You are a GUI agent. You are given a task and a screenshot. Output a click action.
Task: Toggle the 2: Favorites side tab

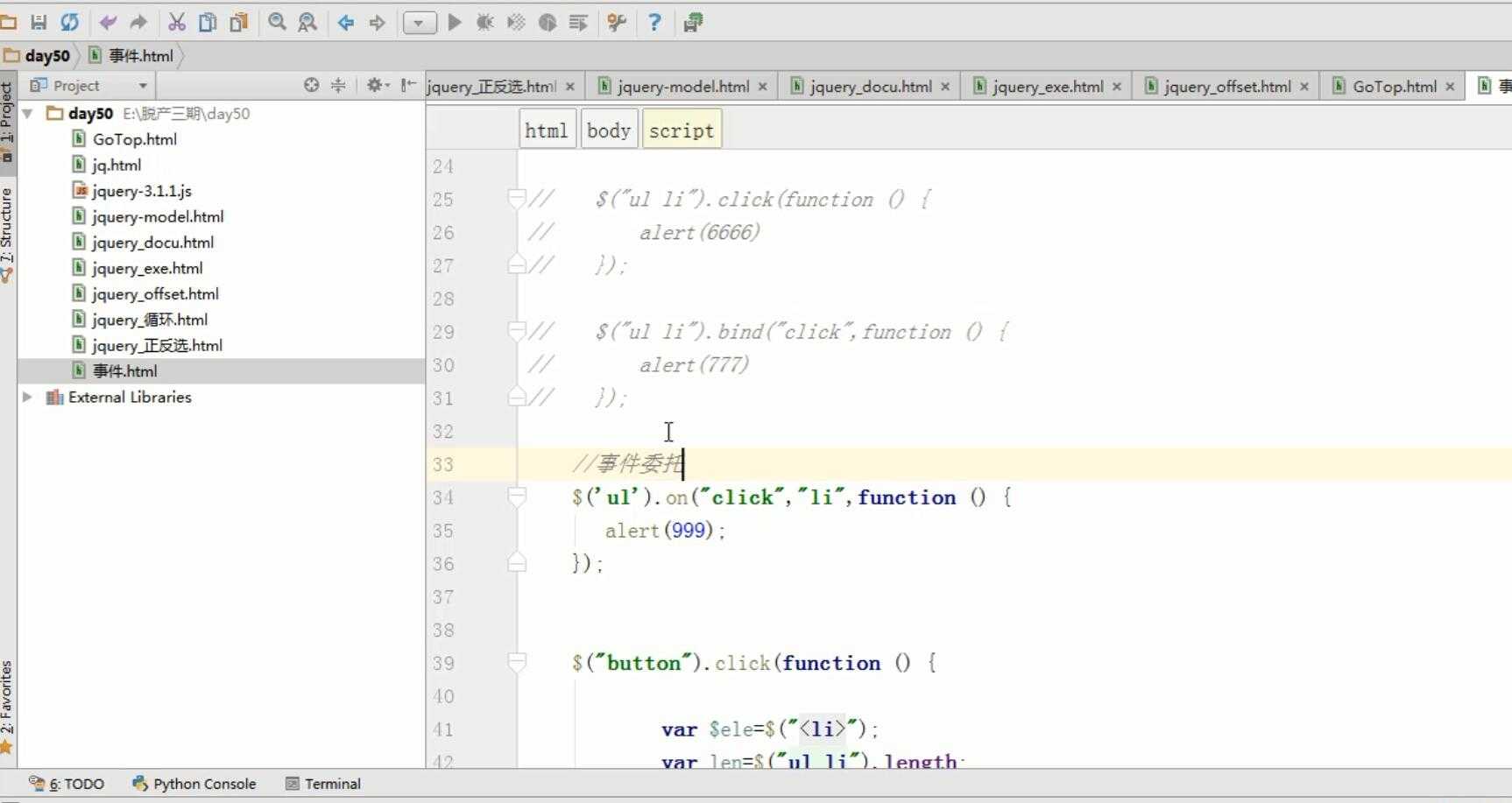click(7, 706)
